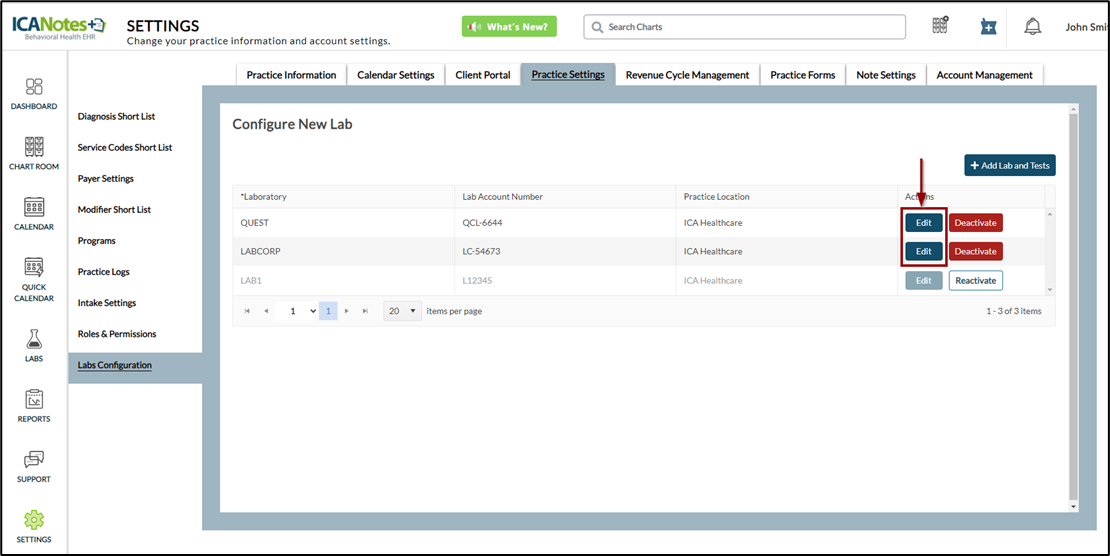
Task: Open the items per page dropdown
Action: point(402,311)
